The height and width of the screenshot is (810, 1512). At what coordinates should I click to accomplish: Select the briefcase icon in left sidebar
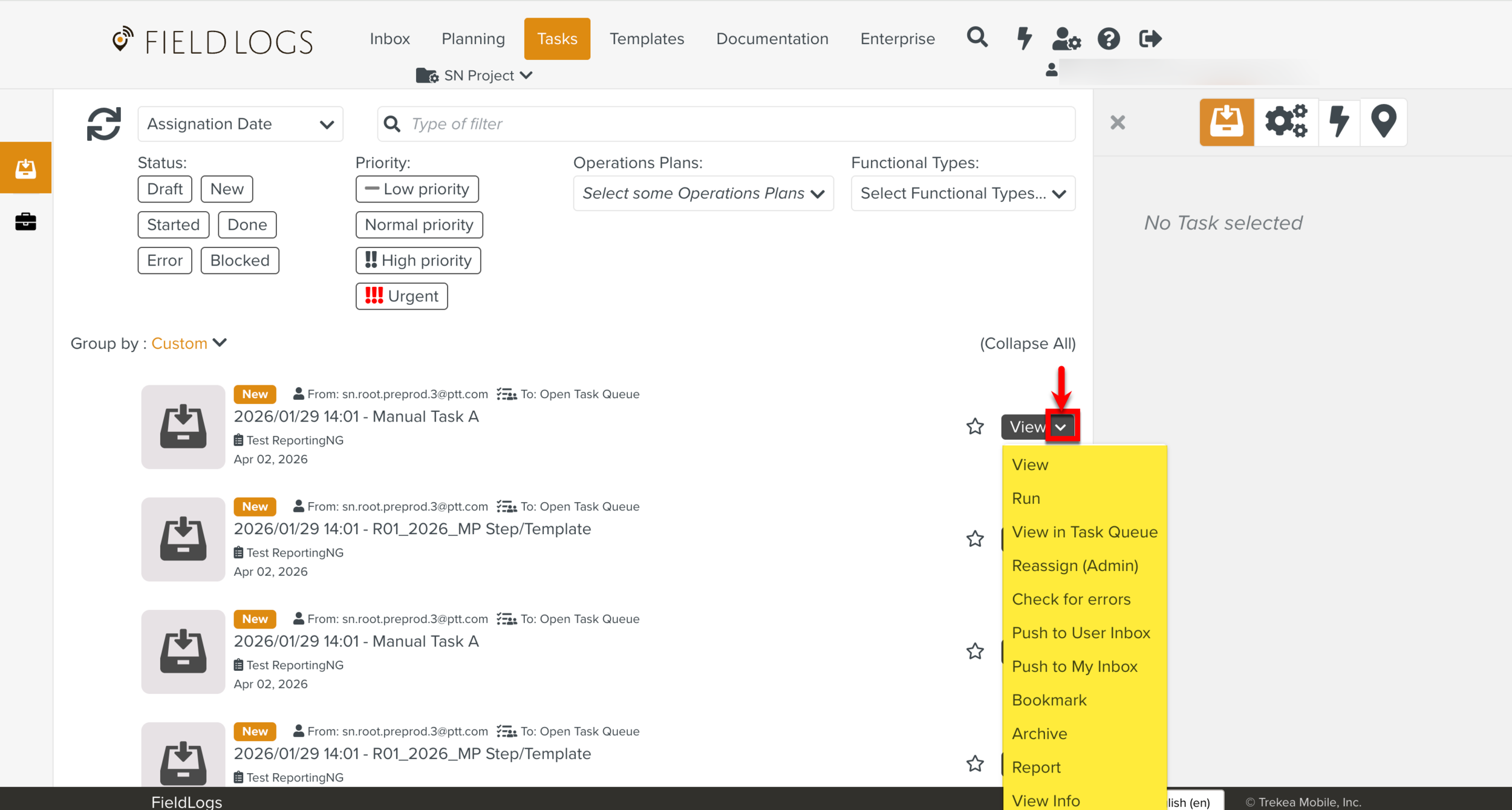25,221
